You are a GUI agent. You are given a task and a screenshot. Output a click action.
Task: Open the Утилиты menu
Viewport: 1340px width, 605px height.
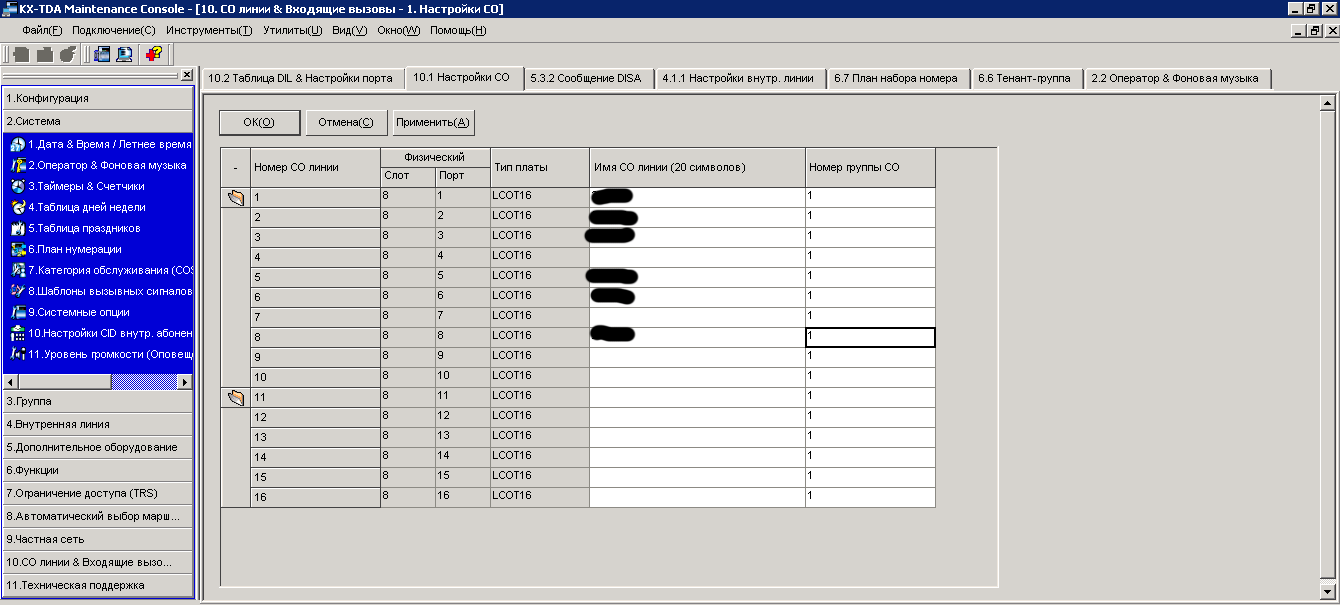pyautogui.click(x=292, y=30)
